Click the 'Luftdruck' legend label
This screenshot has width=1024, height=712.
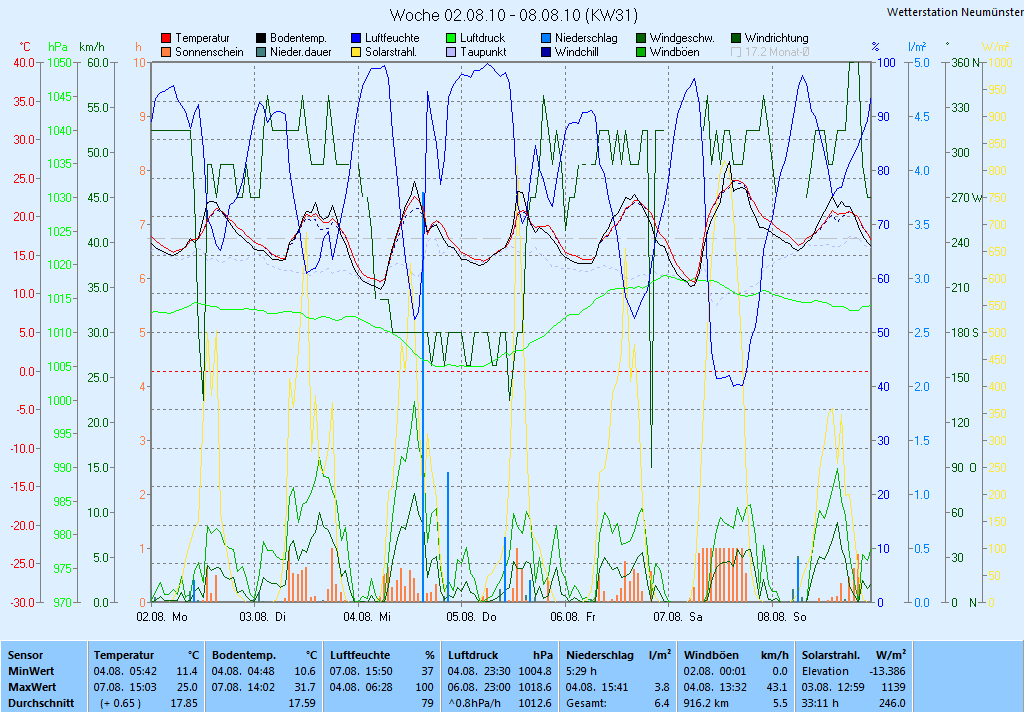coord(483,39)
